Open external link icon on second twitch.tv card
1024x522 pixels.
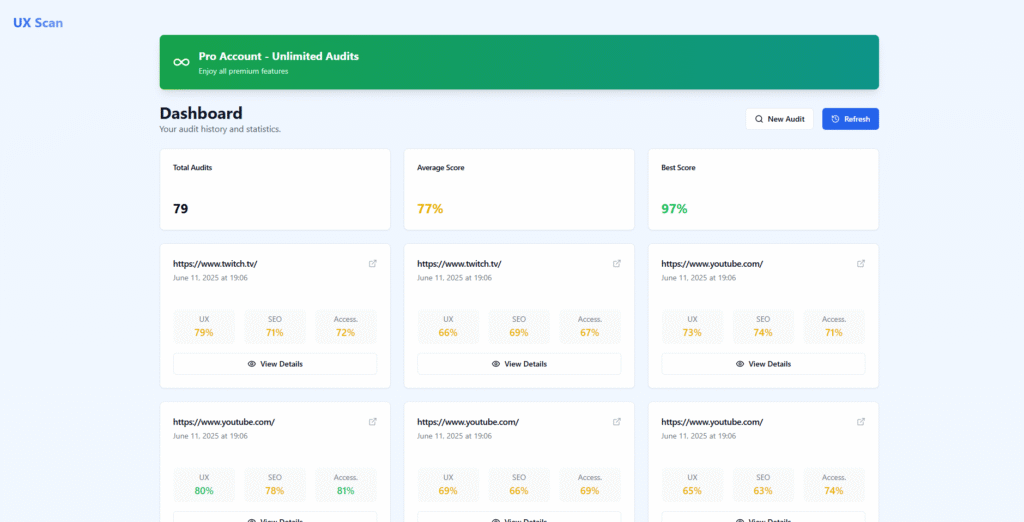pos(616,263)
